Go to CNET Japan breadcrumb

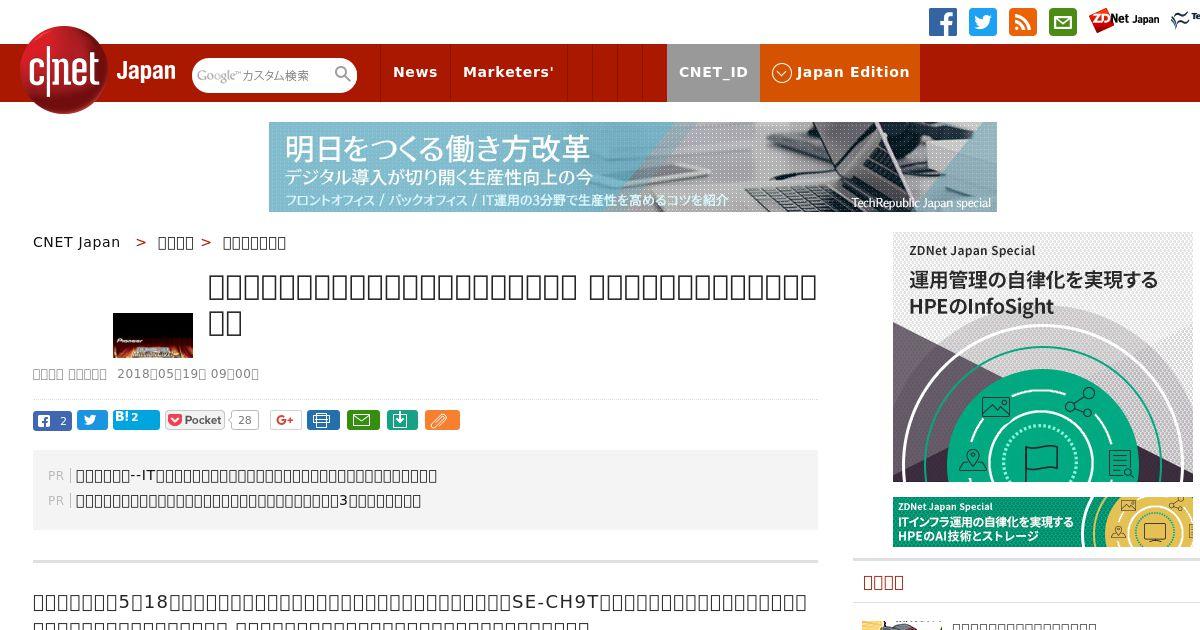[77, 242]
